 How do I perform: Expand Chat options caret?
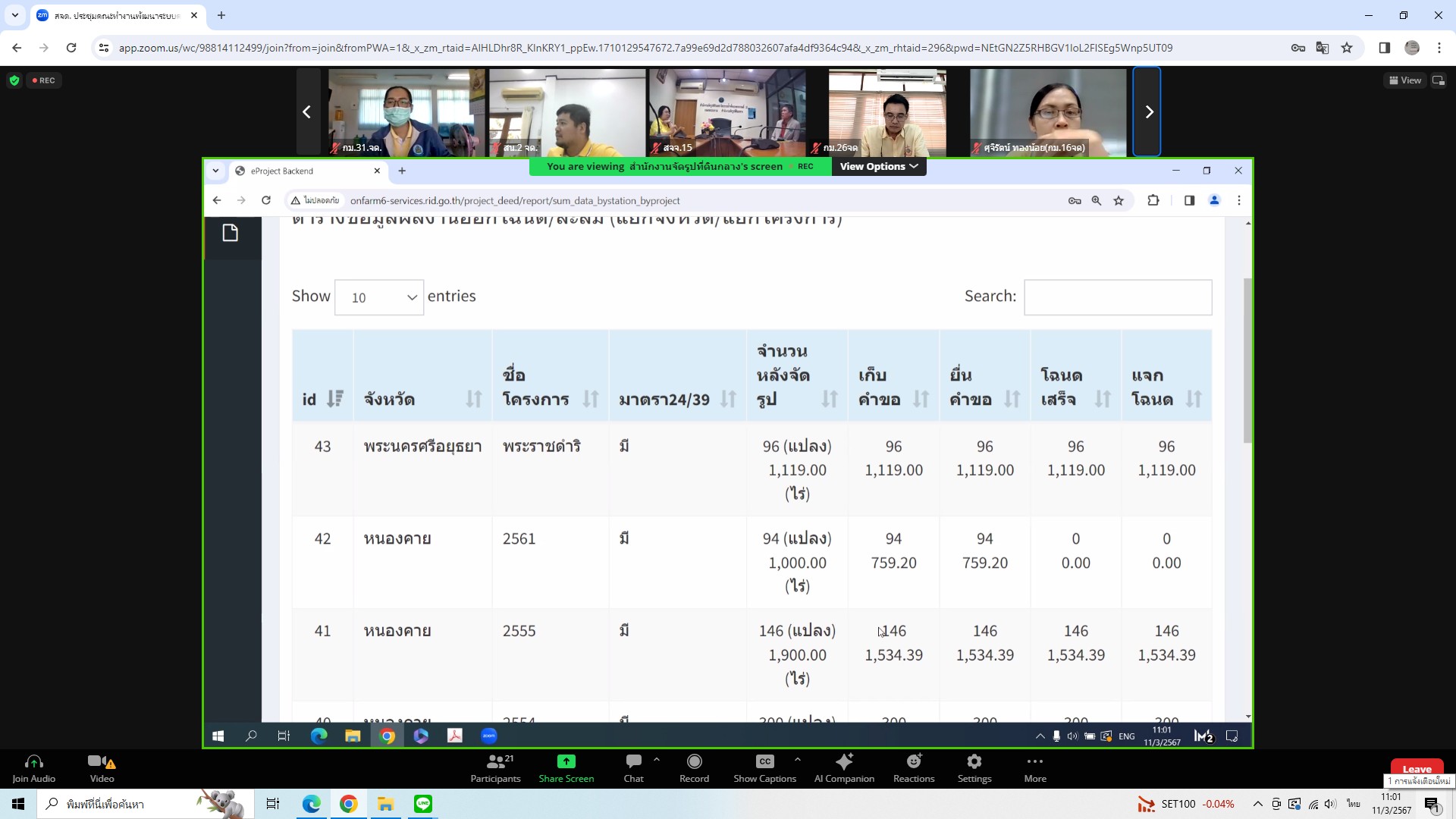point(657,759)
